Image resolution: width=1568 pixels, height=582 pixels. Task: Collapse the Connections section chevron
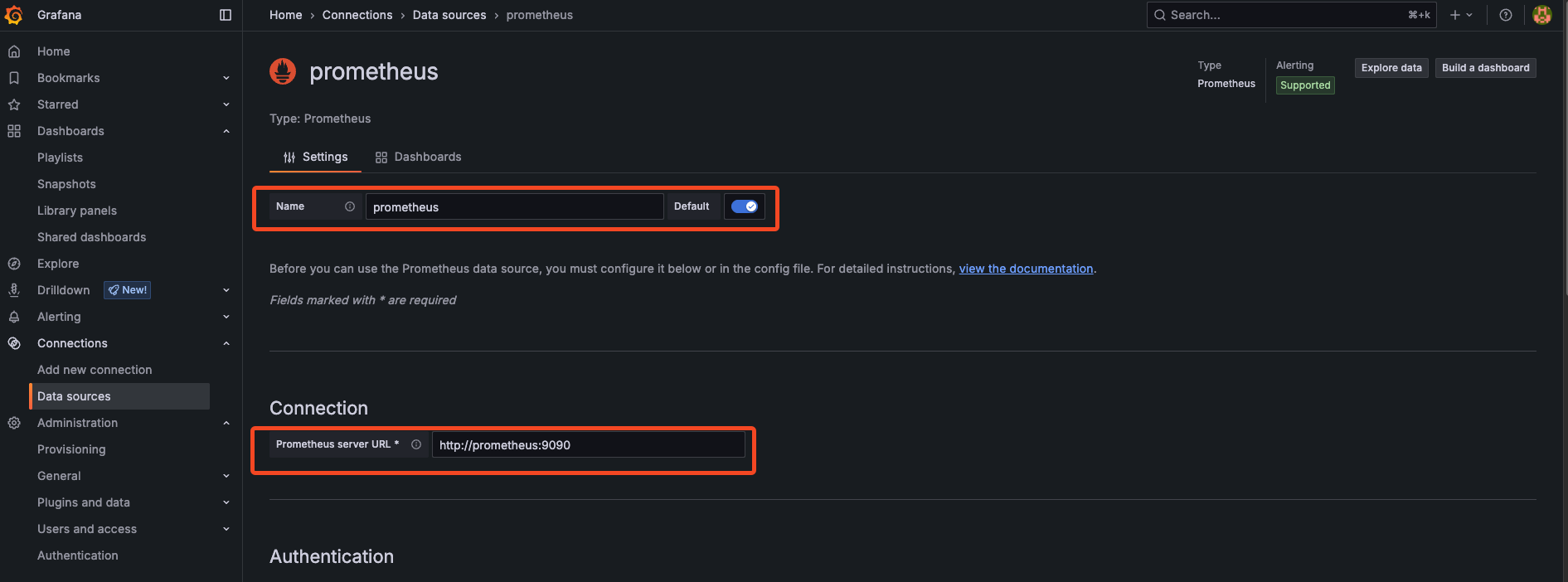(x=226, y=343)
